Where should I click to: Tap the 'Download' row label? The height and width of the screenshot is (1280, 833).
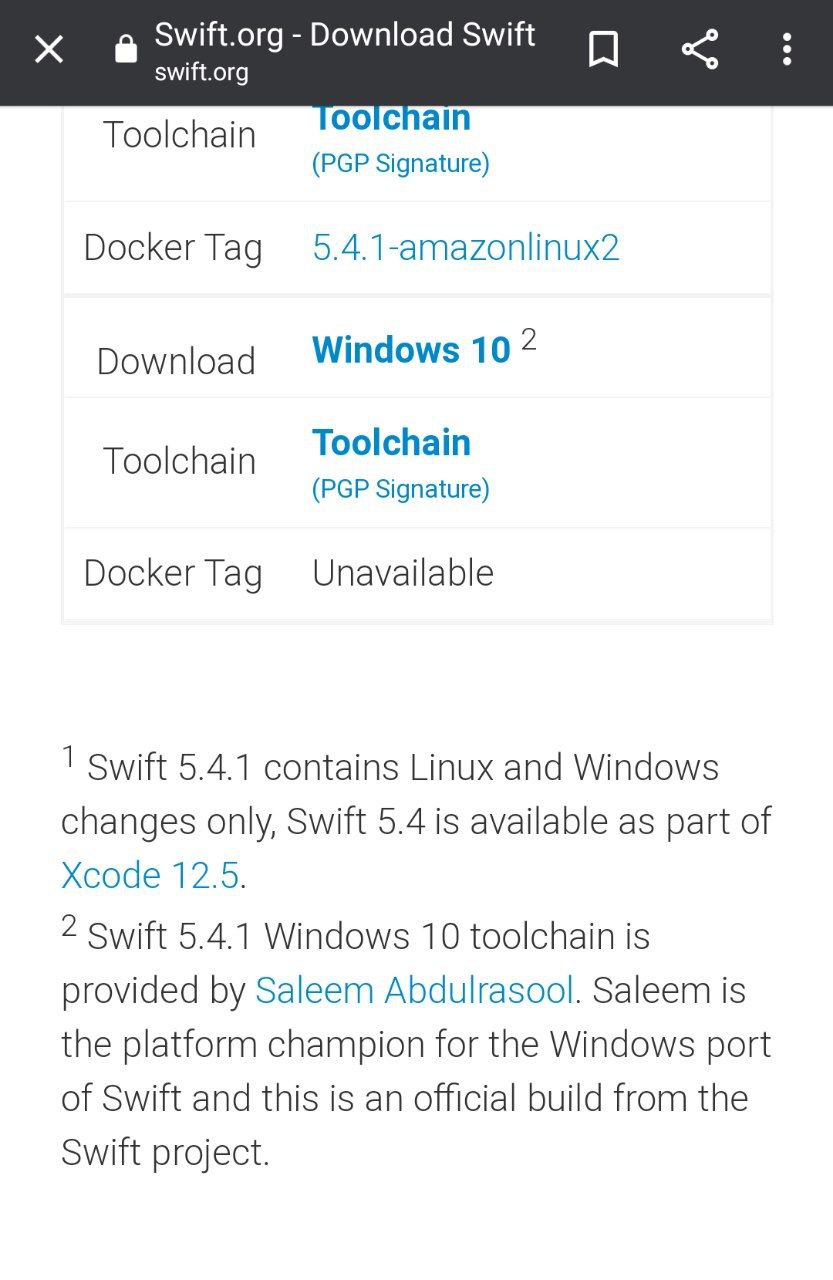pyautogui.click(x=176, y=361)
